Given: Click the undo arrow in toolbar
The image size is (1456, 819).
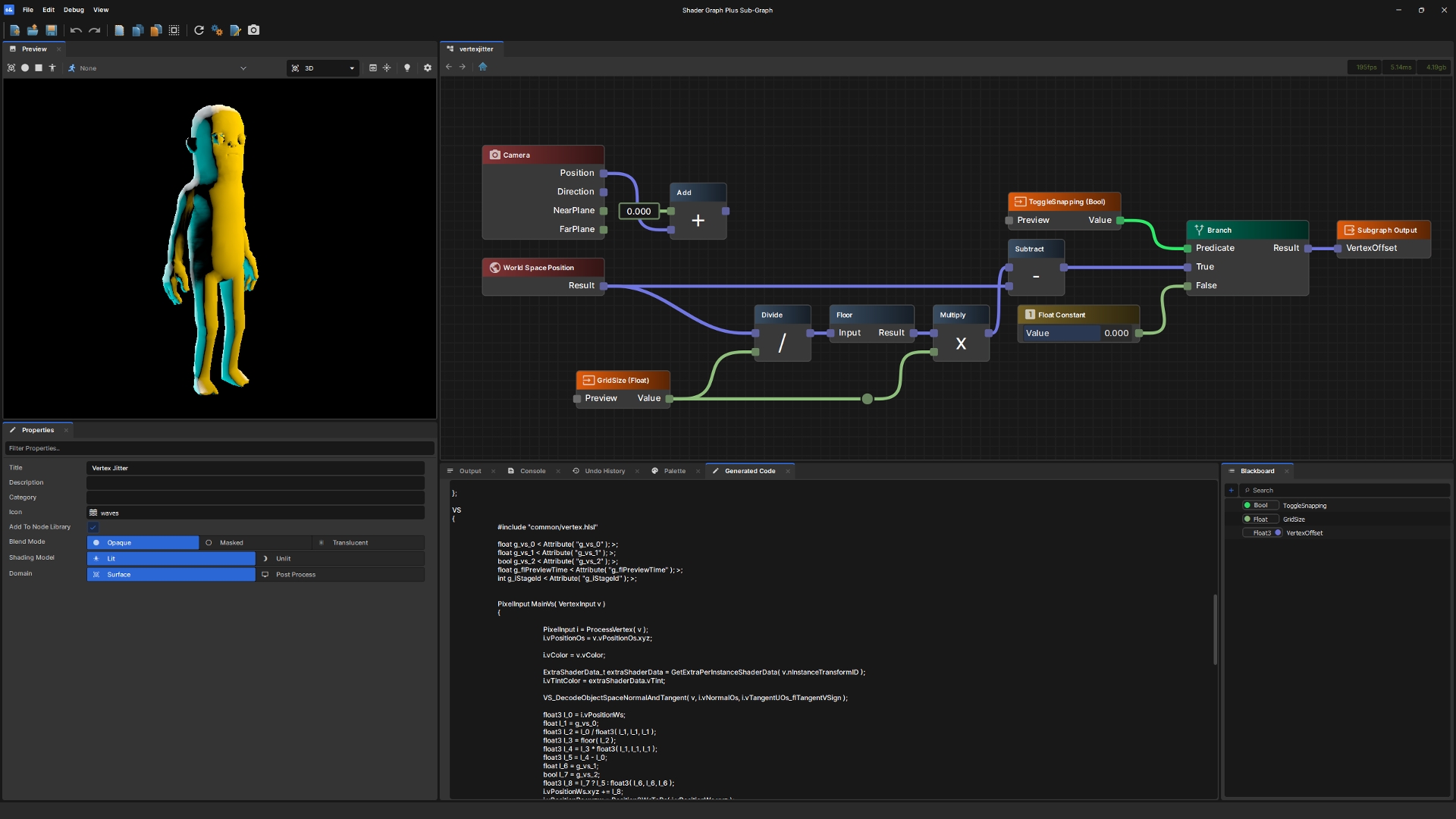Looking at the screenshot, I should tap(76, 30).
